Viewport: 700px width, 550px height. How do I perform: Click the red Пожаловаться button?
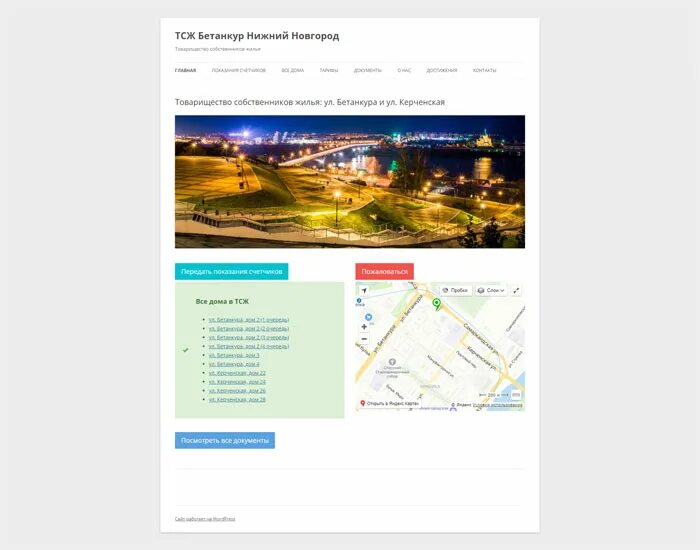pos(384,271)
